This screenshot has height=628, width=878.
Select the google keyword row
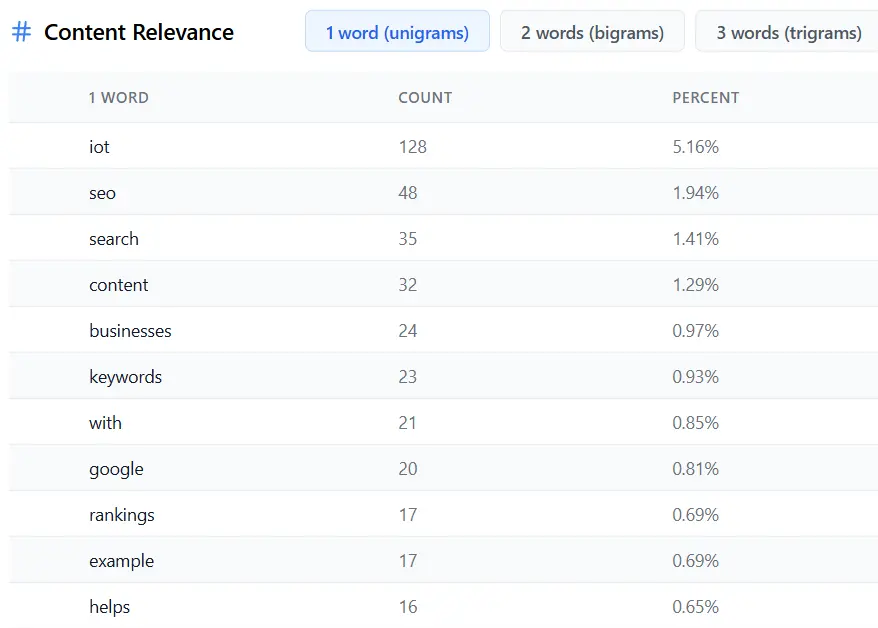click(x=443, y=468)
